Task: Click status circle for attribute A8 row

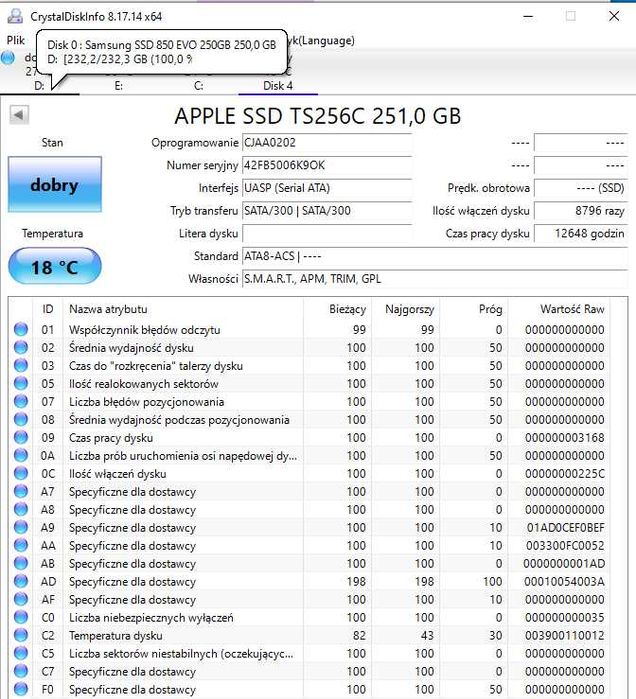Action: [x=21, y=509]
